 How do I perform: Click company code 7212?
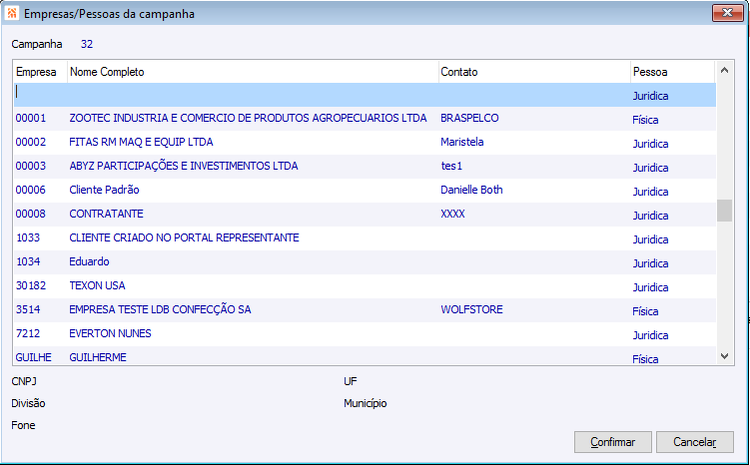pos(28,333)
